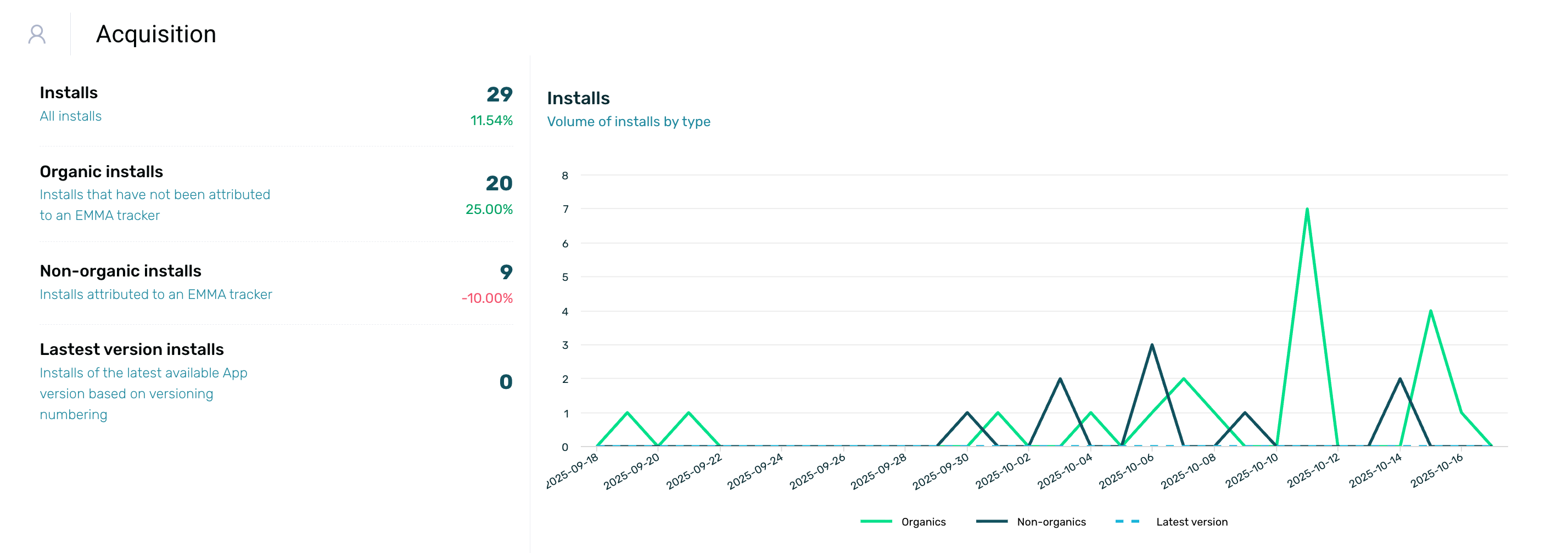Click the dashed Latest version legend marker
The width and height of the screenshot is (1568, 553).
[x=1127, y=521]
